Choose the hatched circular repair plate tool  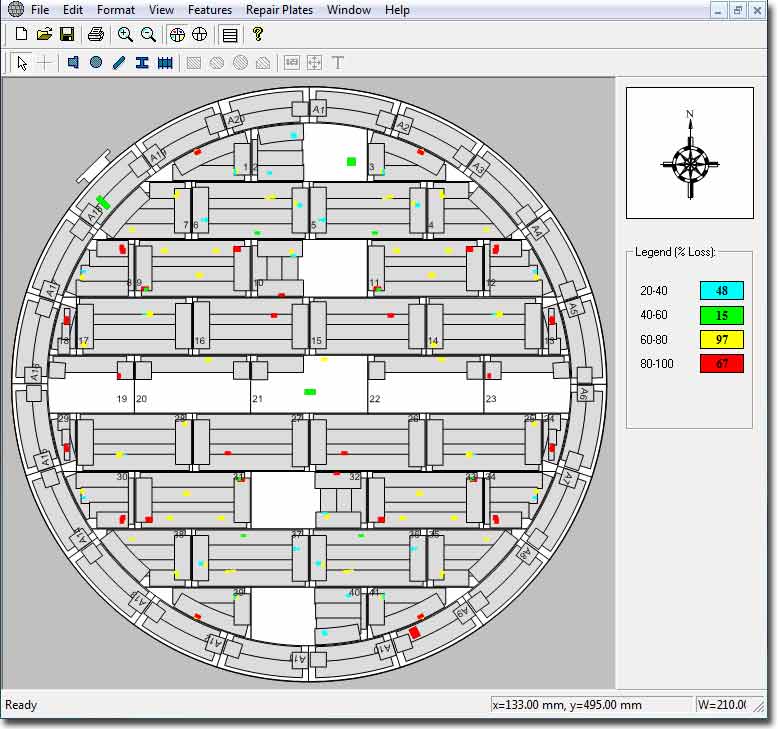pos(241,63)
